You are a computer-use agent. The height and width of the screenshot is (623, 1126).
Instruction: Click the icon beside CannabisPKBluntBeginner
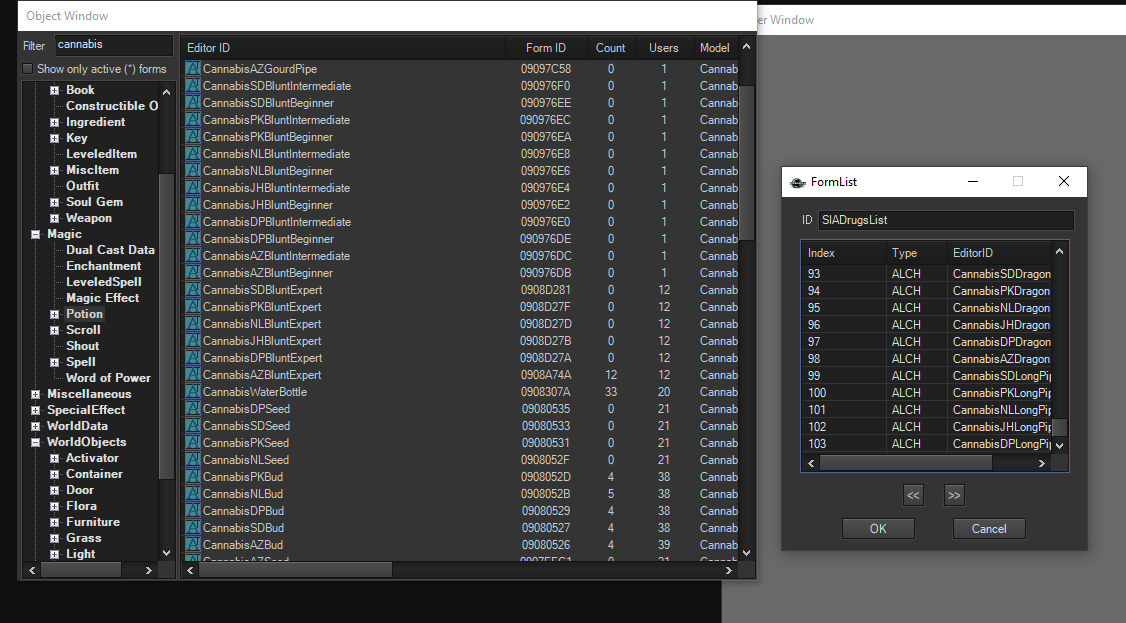(x=192, y=136)
